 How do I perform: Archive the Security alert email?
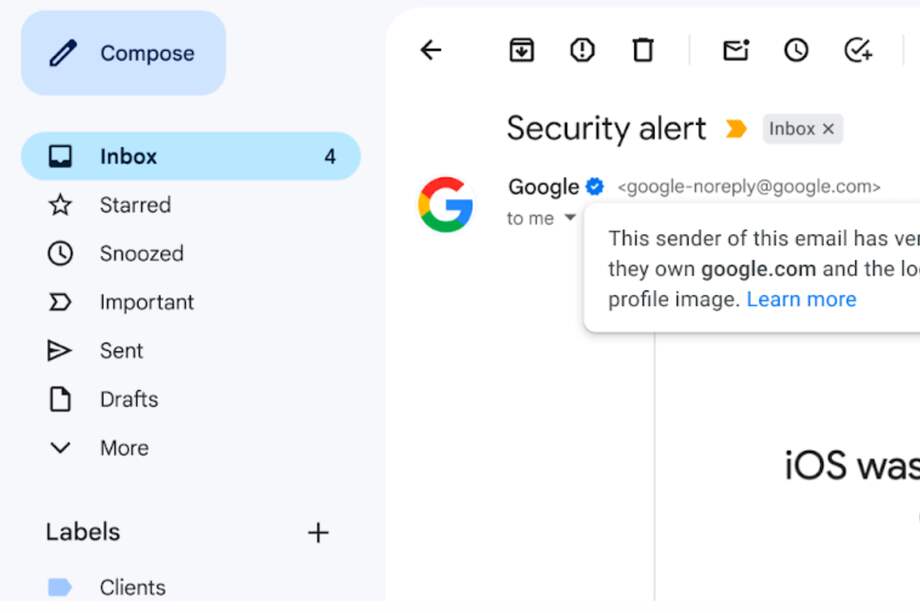pyautogui.click(x=520, y=49)
